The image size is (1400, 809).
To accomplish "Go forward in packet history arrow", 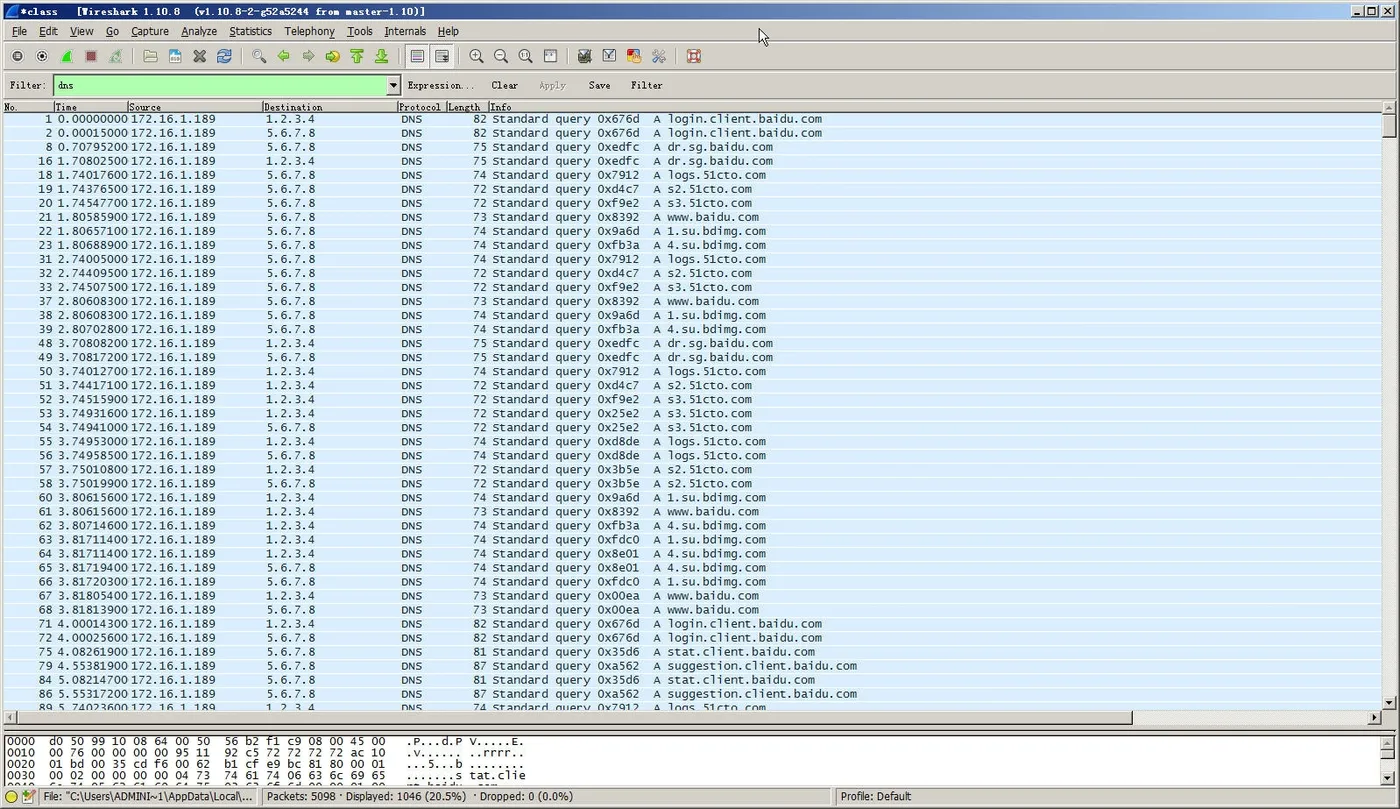I will (x=308, y=57).
